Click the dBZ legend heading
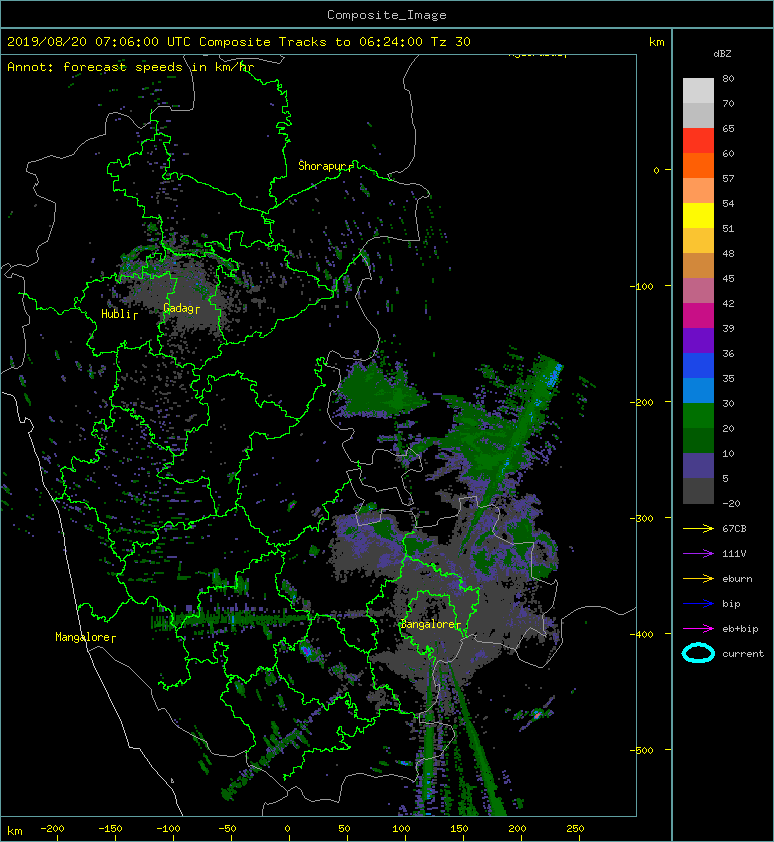This screenshot has width=774, height=842. [722, 54]
